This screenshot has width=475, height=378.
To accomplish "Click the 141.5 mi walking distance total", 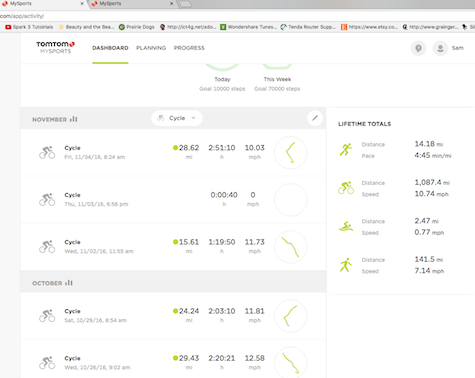I will point(429,259).
